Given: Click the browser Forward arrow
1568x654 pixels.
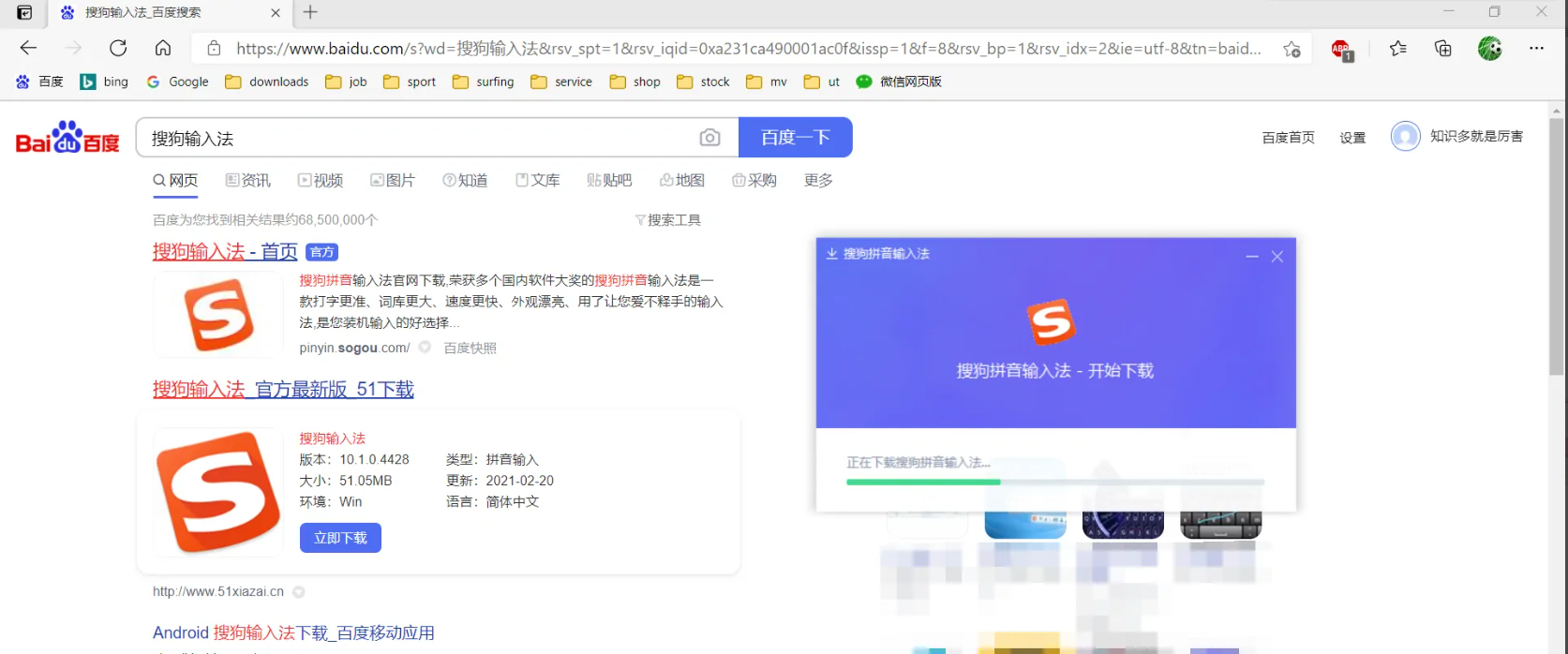Looking at the screenshot, I should click(73, 48).
